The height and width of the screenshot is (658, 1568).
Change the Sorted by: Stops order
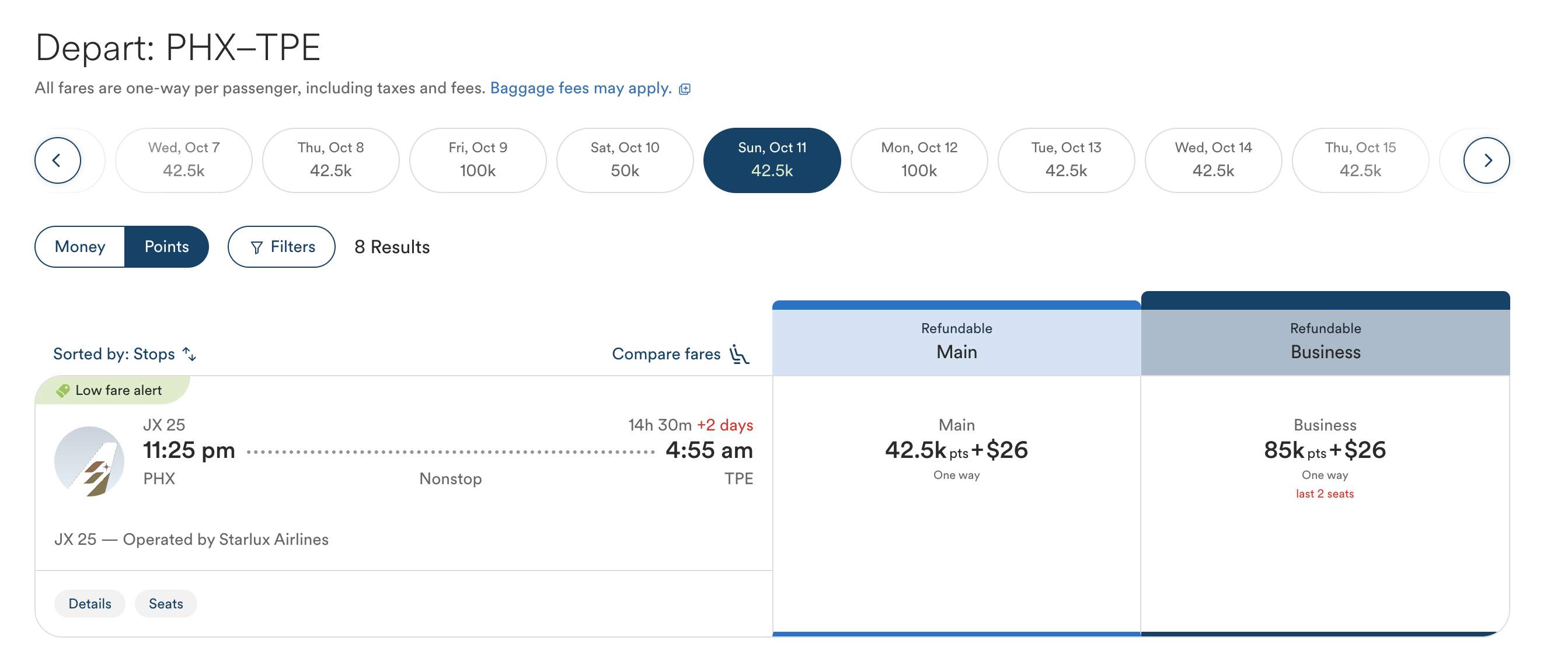point(124,354)
